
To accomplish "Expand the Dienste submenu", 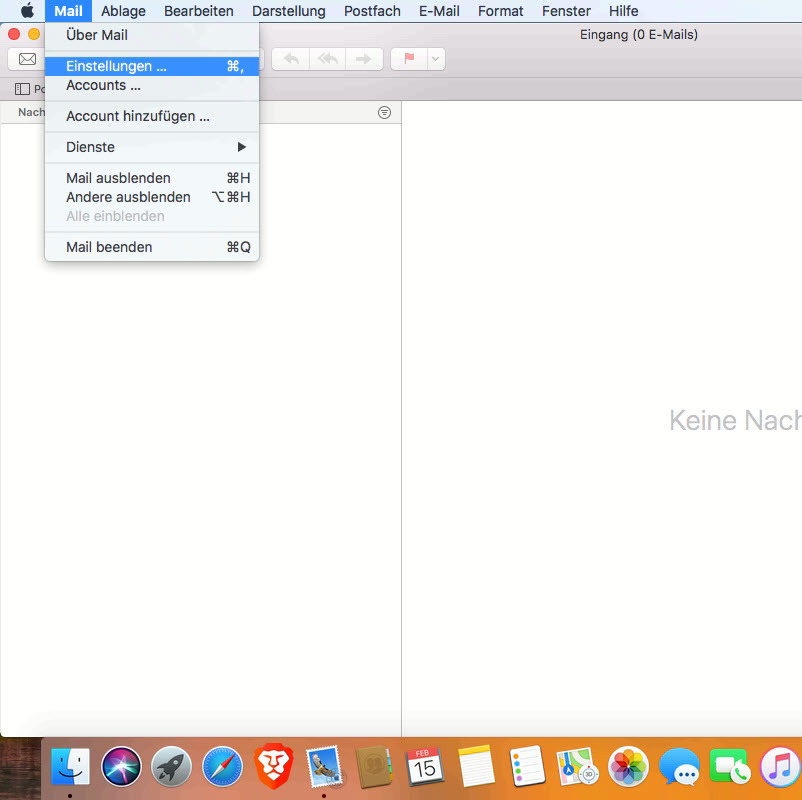I will [152, 147].
